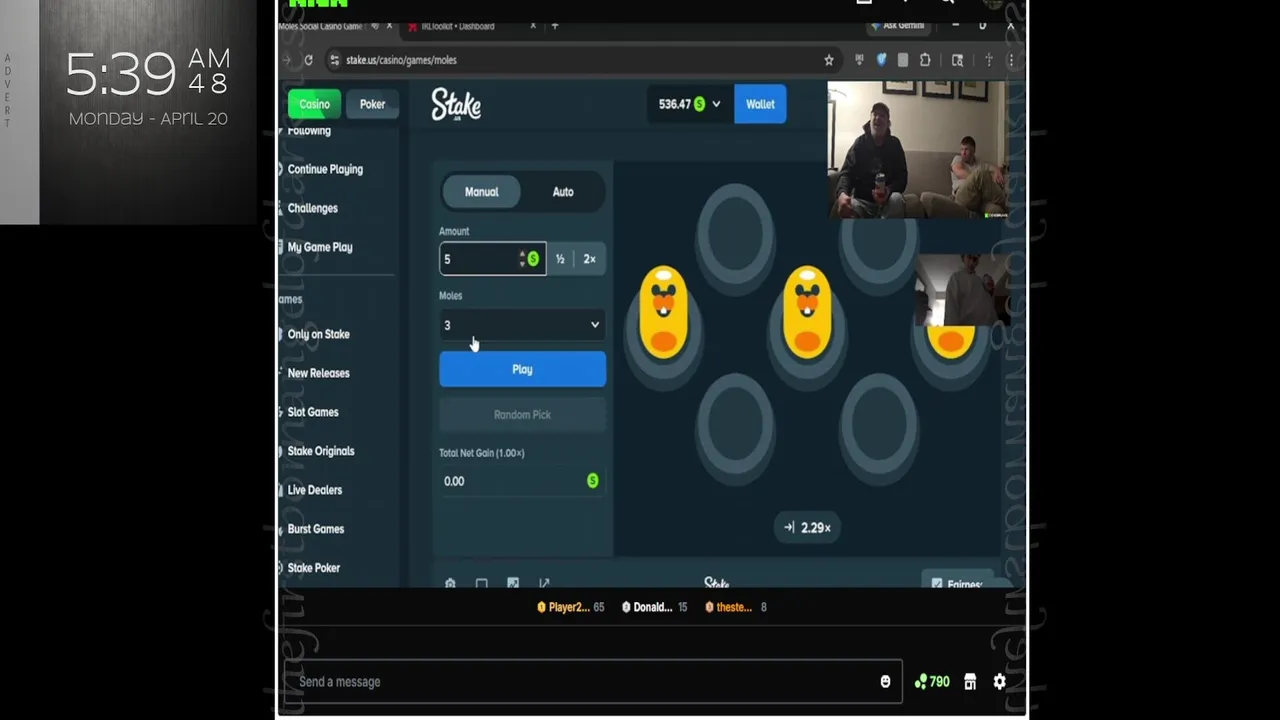This screenshot has height=720, width=1280.
Task: Click the 790 channel points icon
Action: point(932,682)
